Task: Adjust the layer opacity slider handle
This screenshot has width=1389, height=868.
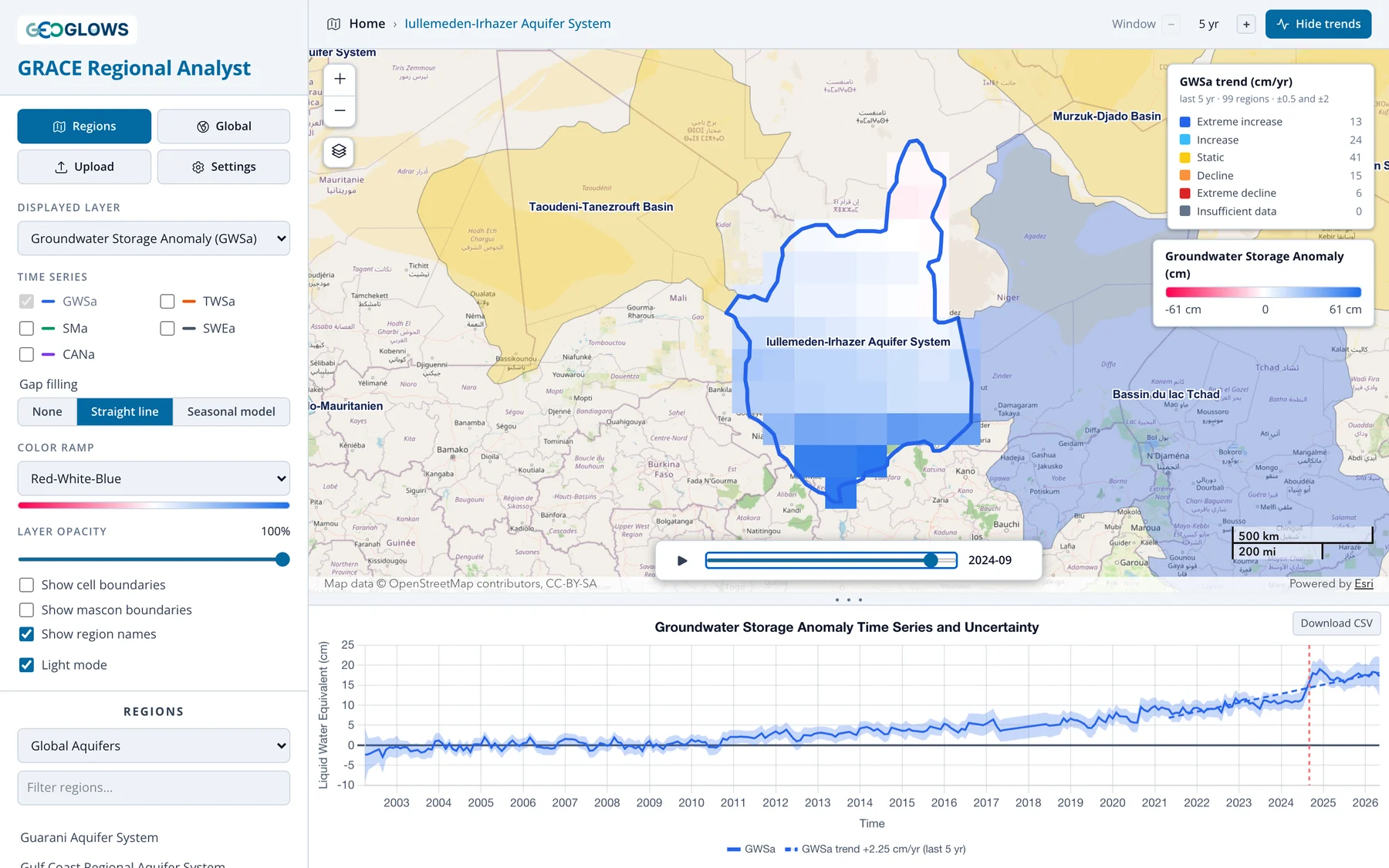Action: tap(282, 559)
